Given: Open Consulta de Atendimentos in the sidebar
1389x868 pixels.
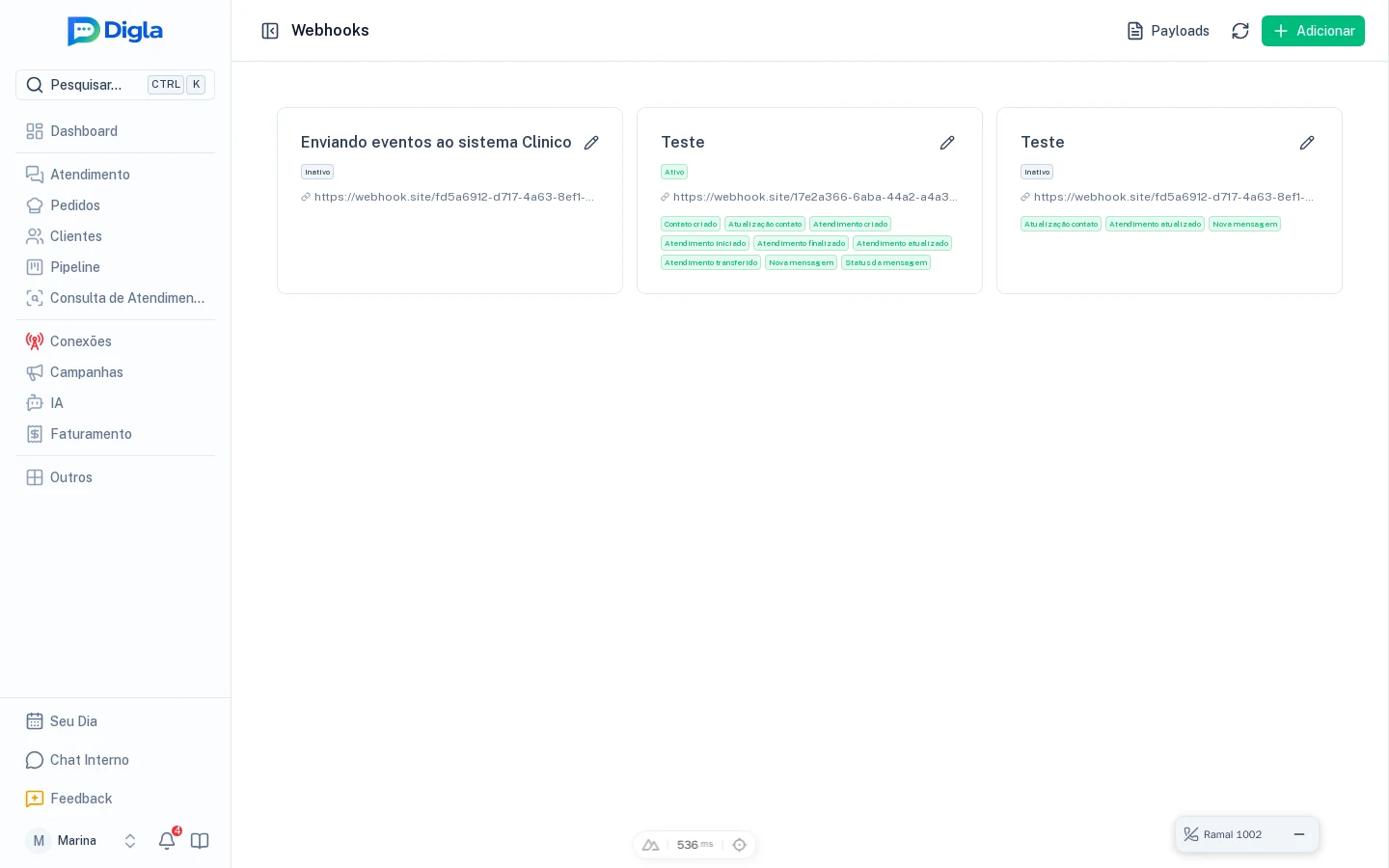Looking at the screenshot, I should [x=115, y=298].
